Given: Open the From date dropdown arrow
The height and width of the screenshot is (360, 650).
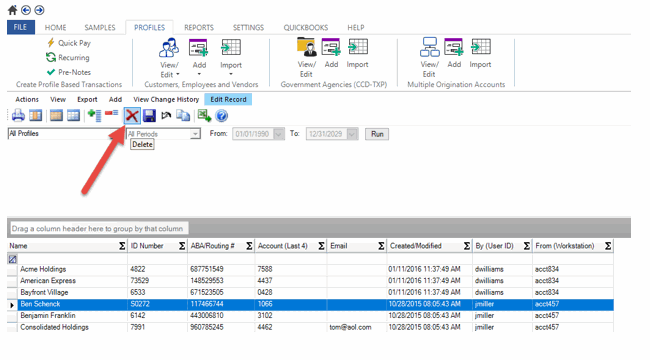Looking at the screenshot, I should (x=279, y=134).
